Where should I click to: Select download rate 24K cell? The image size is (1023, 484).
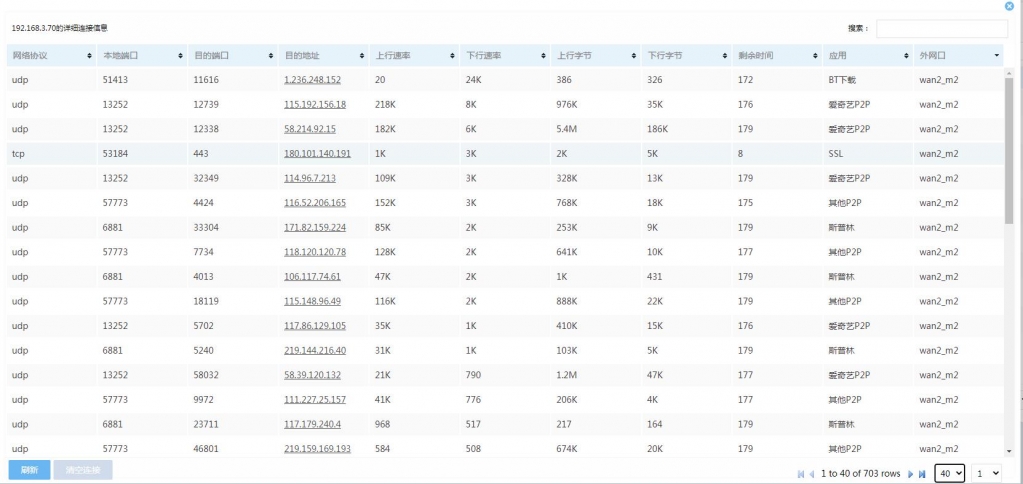coord(504,80)
